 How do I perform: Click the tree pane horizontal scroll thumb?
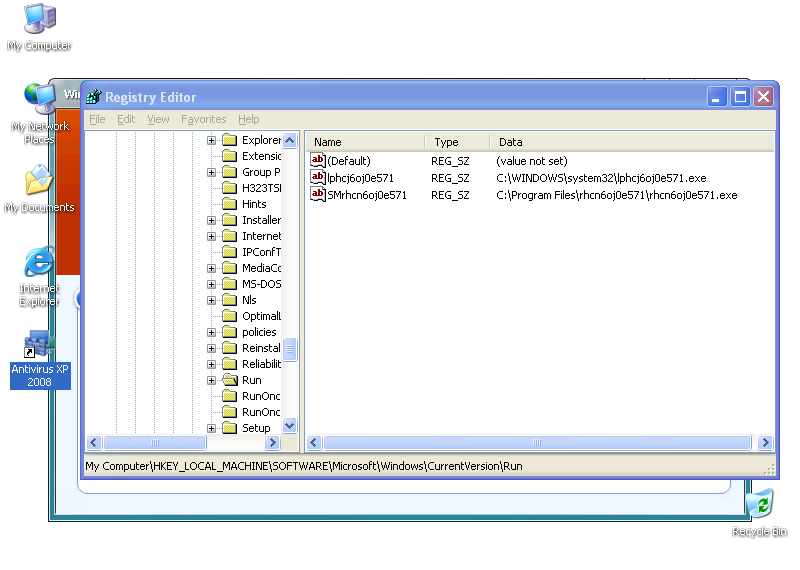coord(155,442)
